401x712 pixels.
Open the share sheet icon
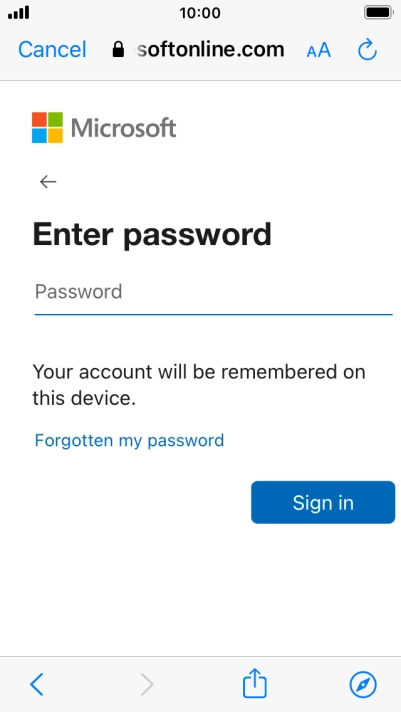(254, 682)
